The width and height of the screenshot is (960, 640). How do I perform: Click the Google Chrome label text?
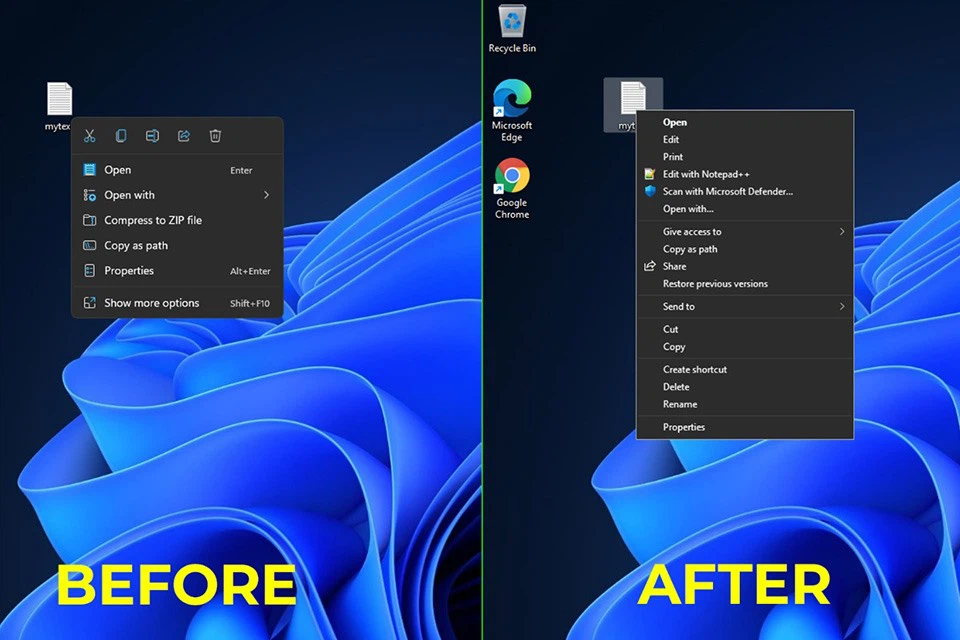(512, 208)
